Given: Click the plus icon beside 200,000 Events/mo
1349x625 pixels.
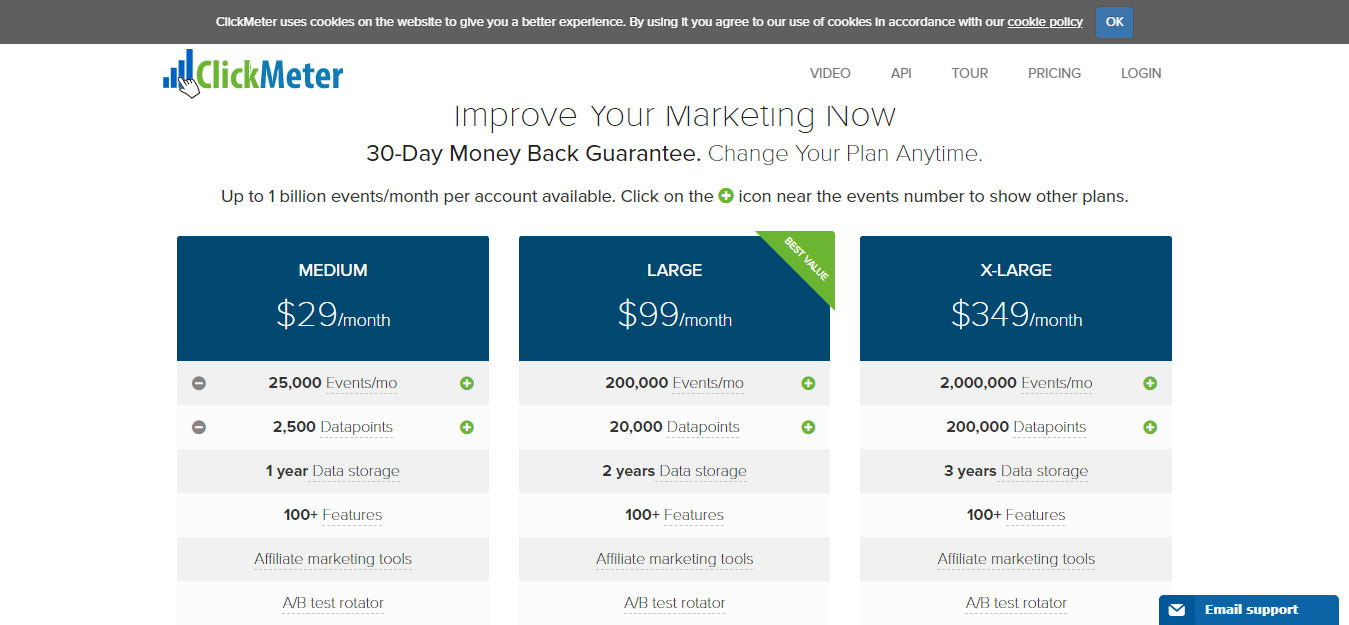Looking at the screenshot, I should (x=808, y=383).
